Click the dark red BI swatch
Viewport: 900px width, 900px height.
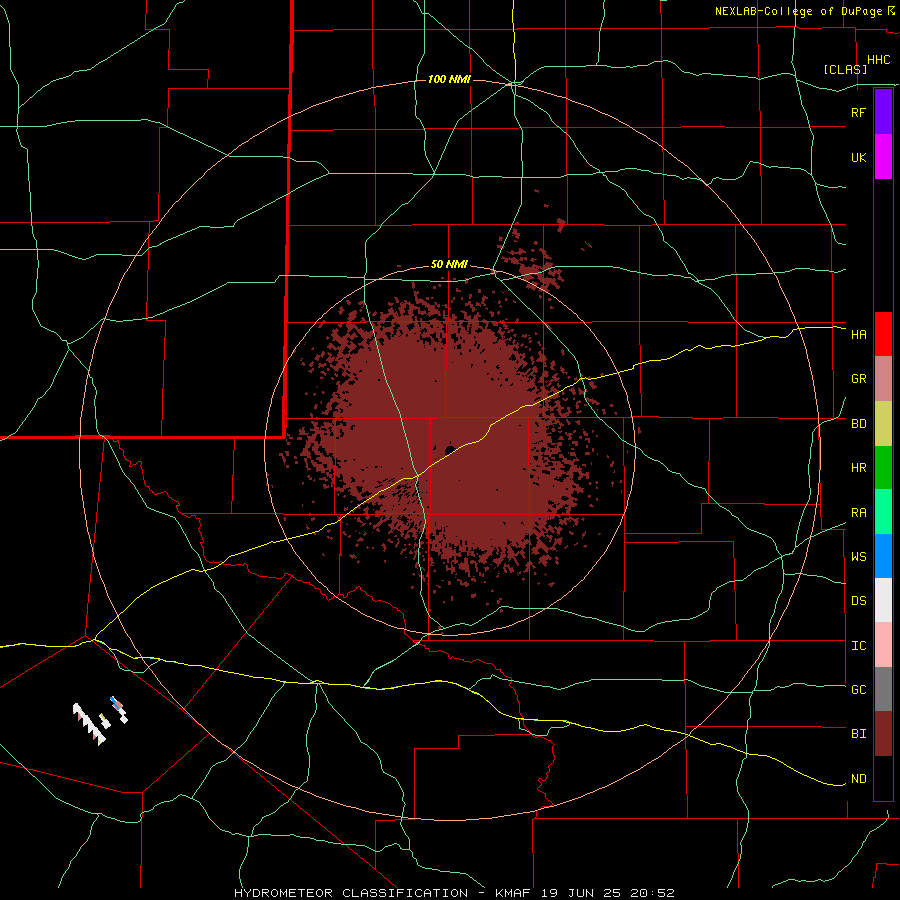883,734
